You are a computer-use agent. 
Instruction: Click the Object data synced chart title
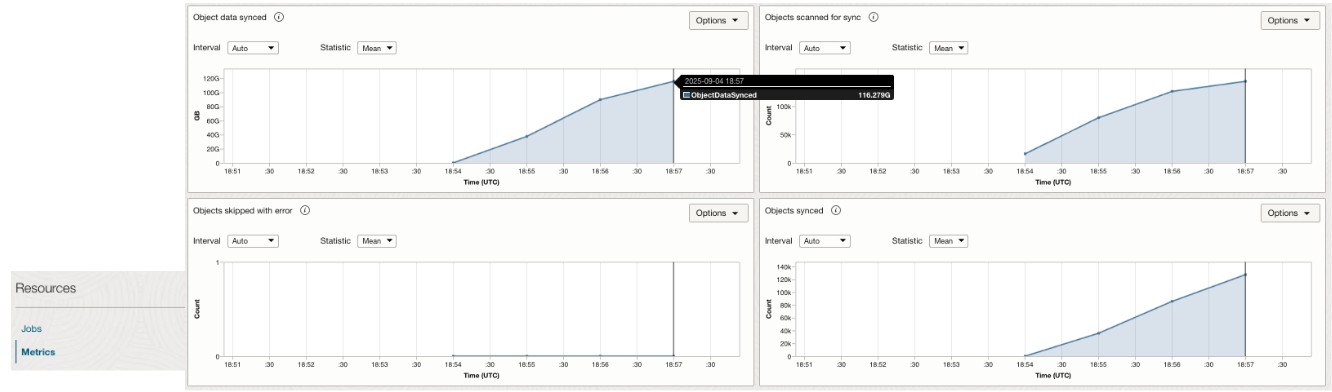click(x=230, y=17)
